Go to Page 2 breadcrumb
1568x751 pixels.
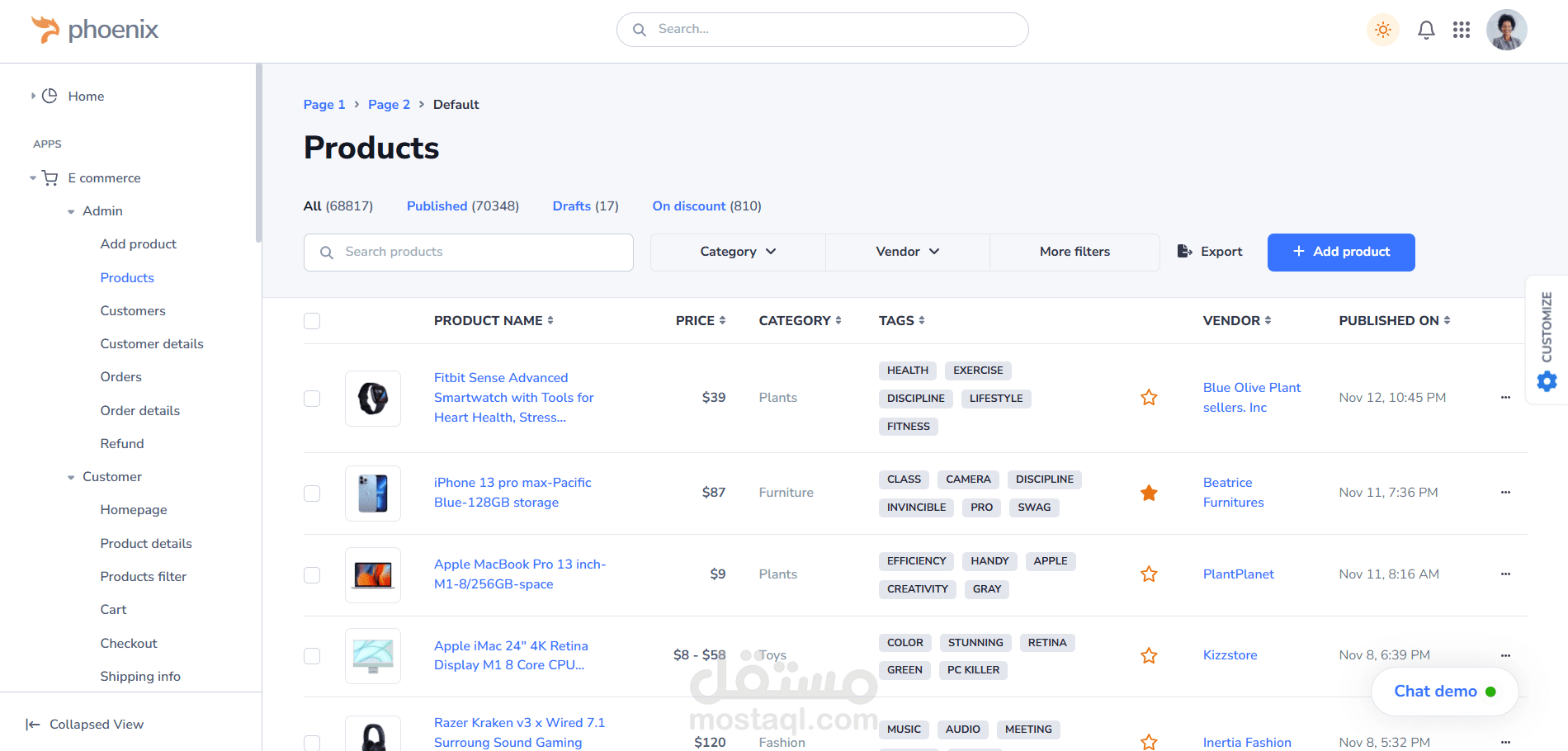[389, 104]
